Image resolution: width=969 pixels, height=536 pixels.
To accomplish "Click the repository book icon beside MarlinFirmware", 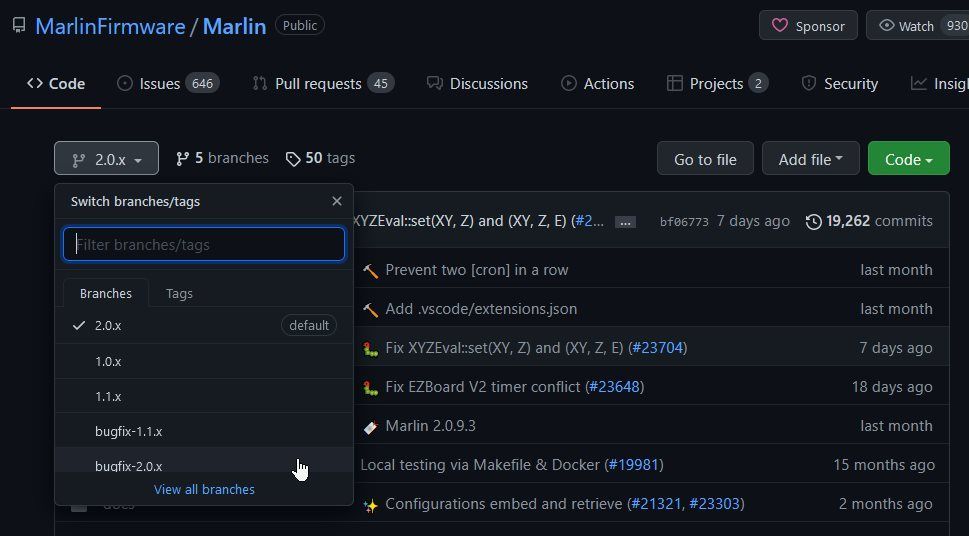I will click(x=19, y=25).
